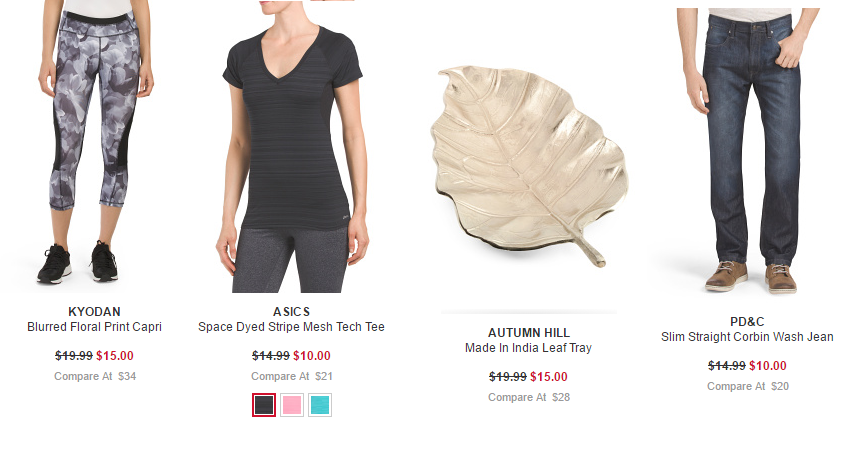The width and height of the screenshot is (858, 450).
Task: Click the KYODAN brand name
Action: [x=94, y=311]
